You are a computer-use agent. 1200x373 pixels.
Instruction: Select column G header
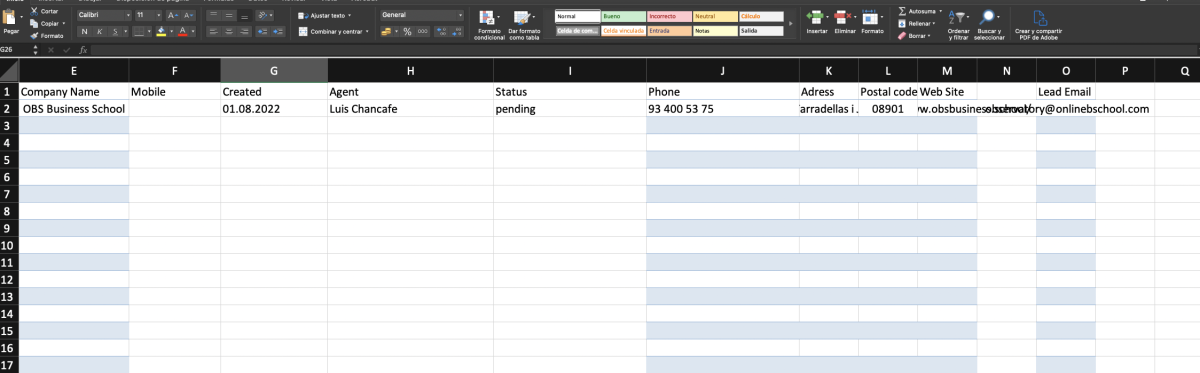pyautogui.click(x=274, y=71)
